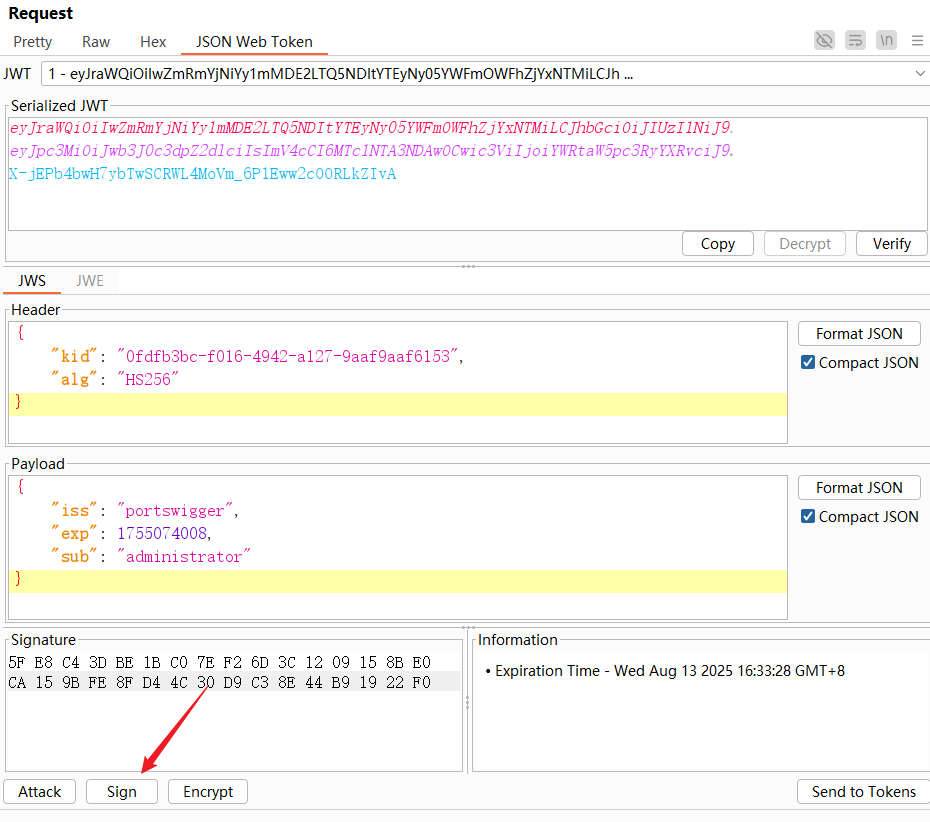The height and width of the screenshot is (822, 930).
Task: Open the JWE tab
Action: (x=90, y=281)
